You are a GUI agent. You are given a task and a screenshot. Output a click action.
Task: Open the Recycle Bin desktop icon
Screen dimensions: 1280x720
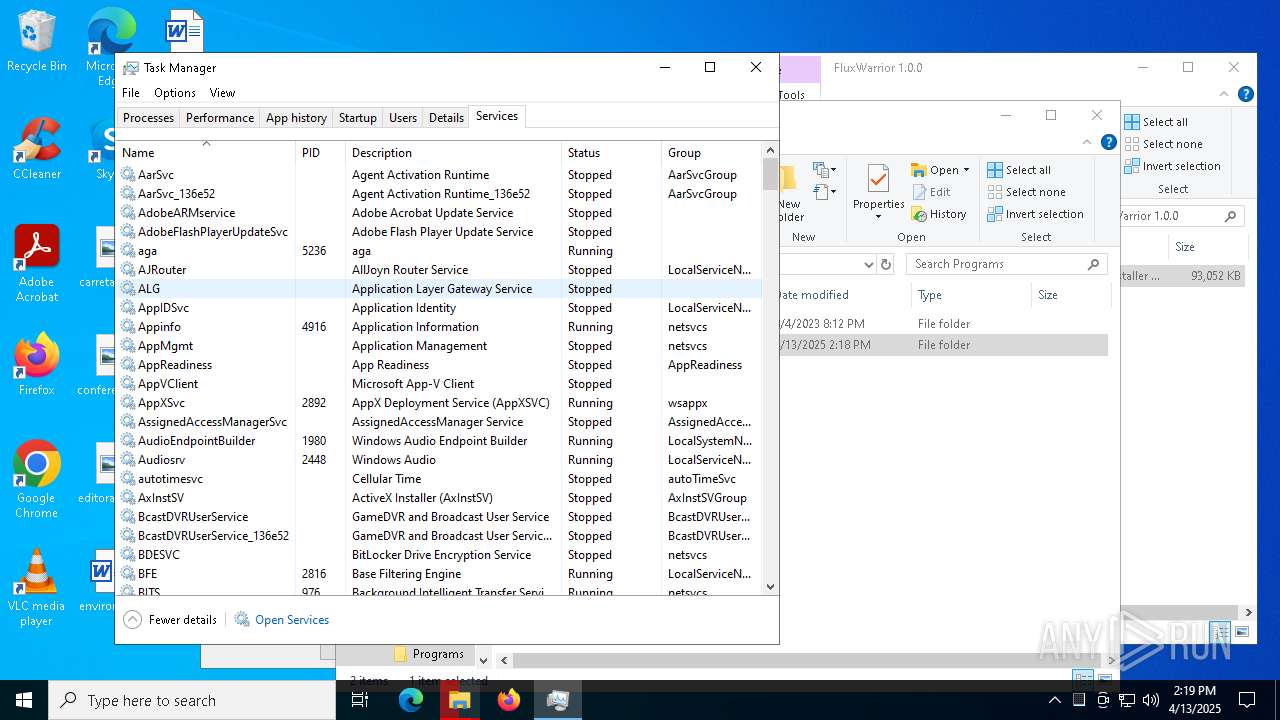coord(36,41)
